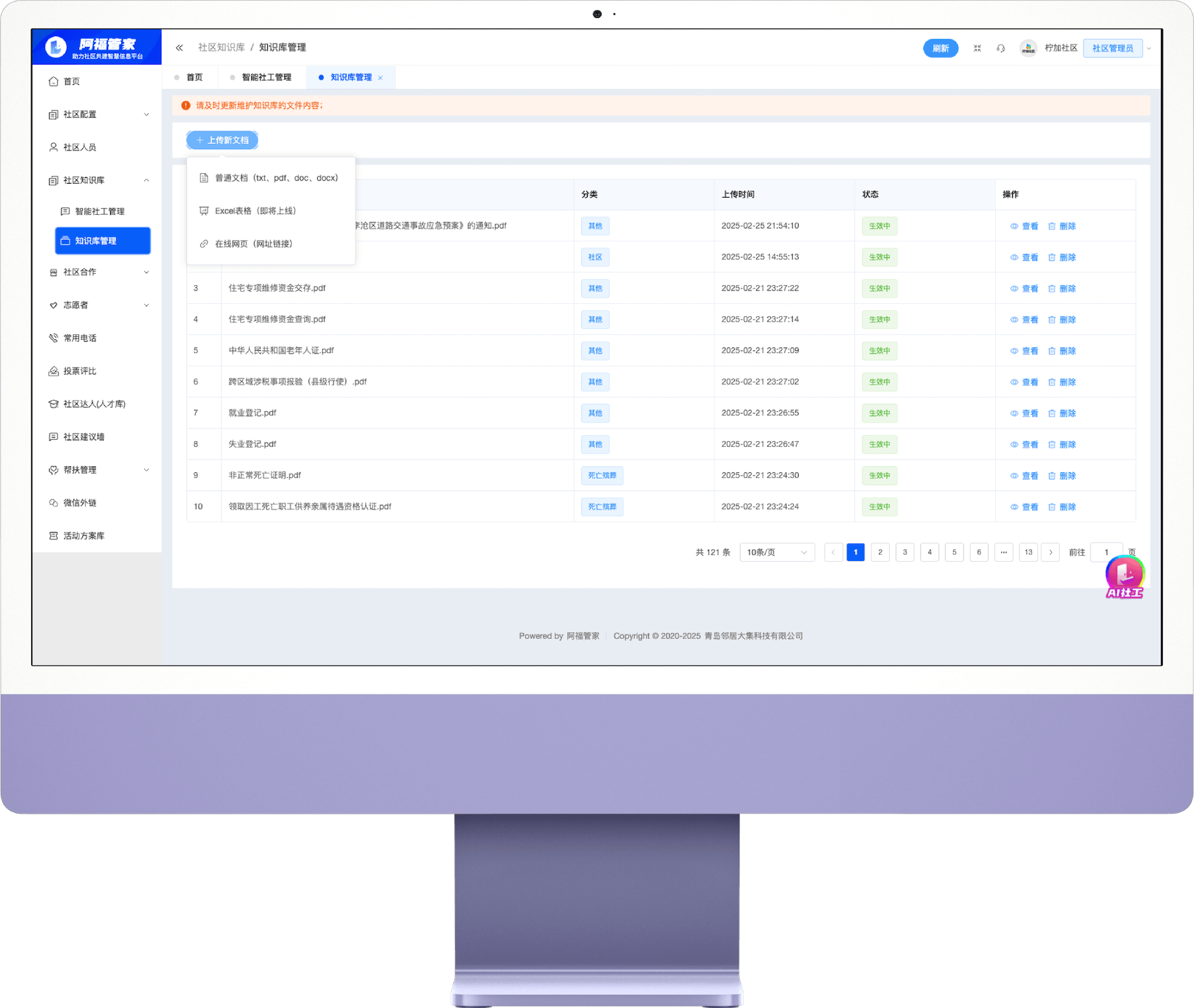Click the 上传新文档 button

[x=222, y=140]
